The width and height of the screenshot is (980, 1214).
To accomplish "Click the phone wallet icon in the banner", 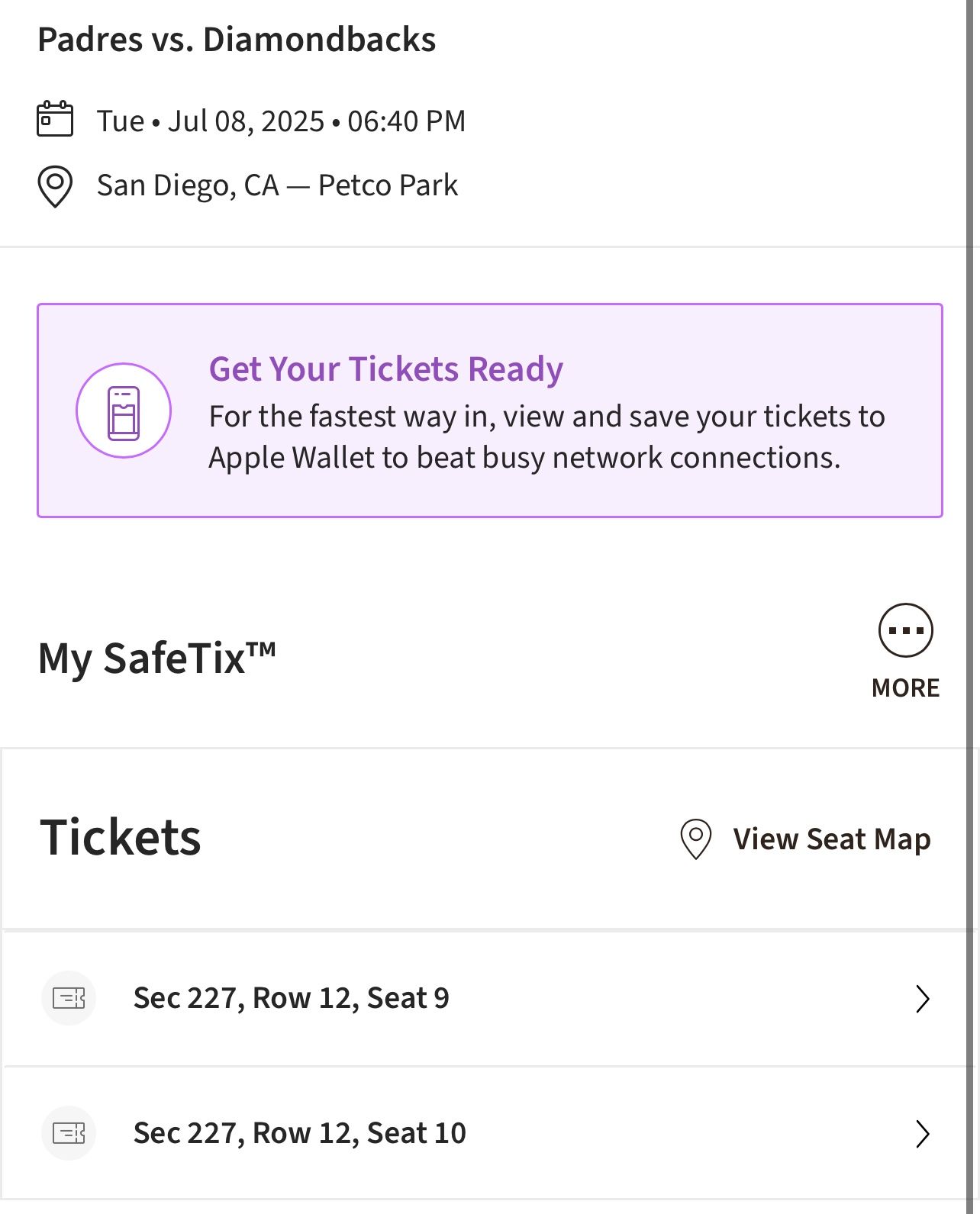I will (x=124, y=411).
